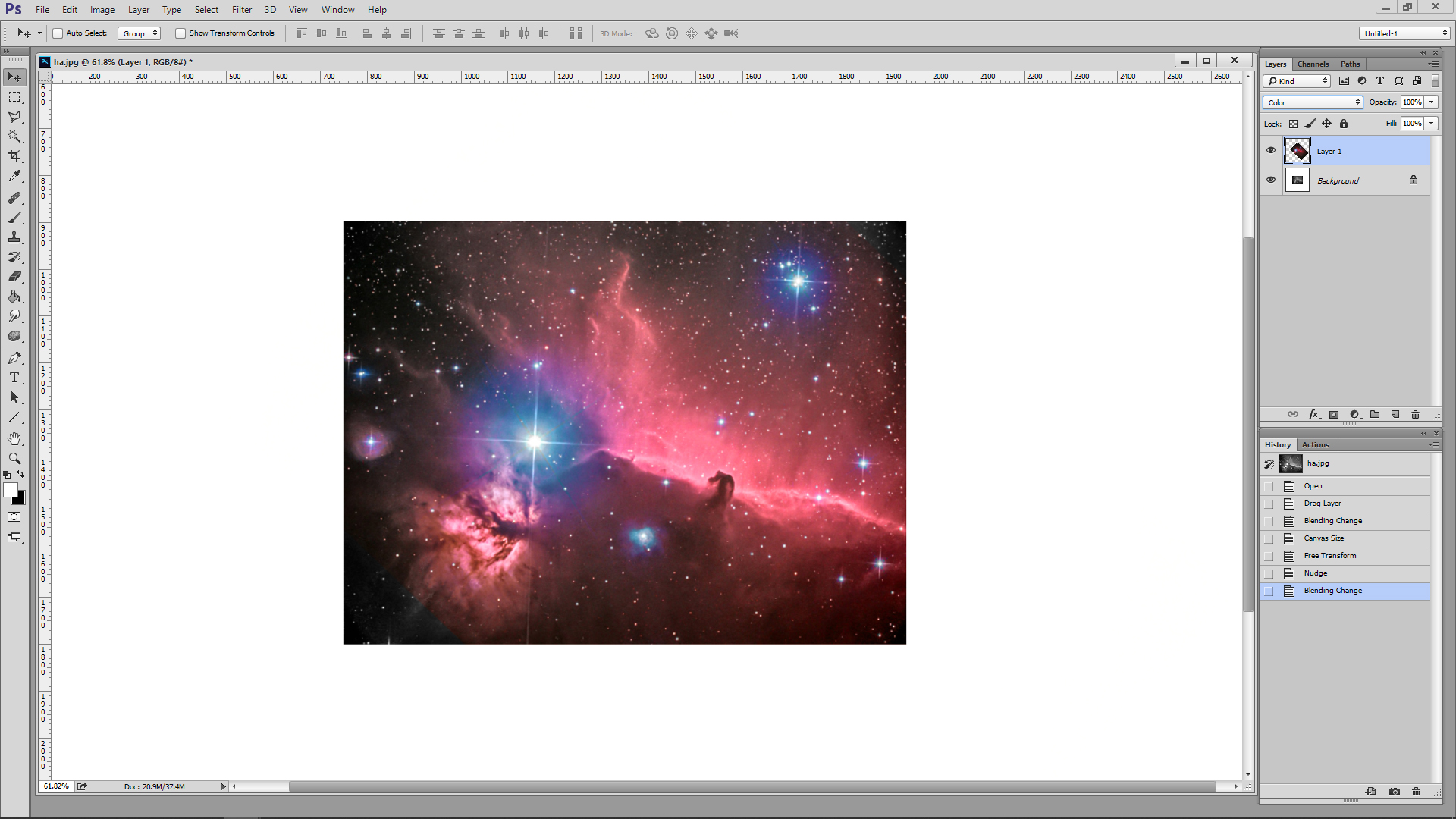
Task: Add a layer mask to Layer 1
Action: (x=1334, y=415)
